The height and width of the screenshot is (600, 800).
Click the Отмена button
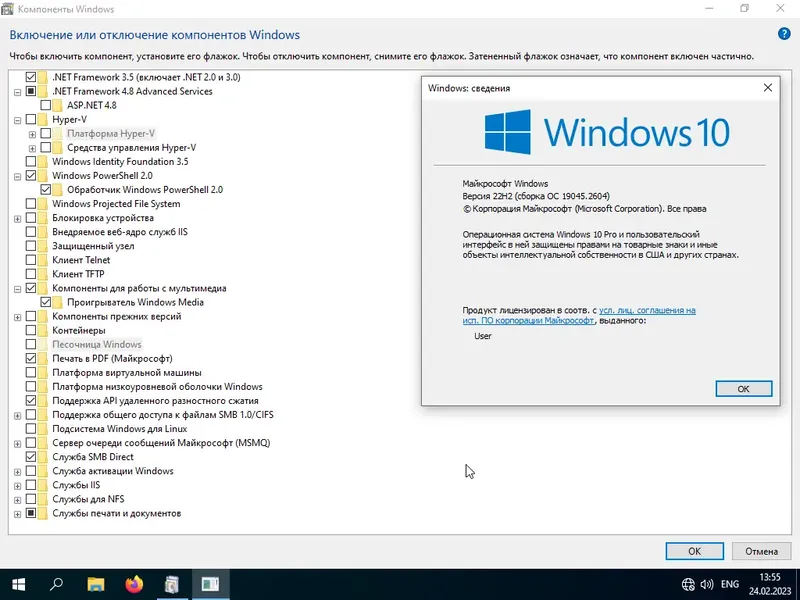pos(761,551)
